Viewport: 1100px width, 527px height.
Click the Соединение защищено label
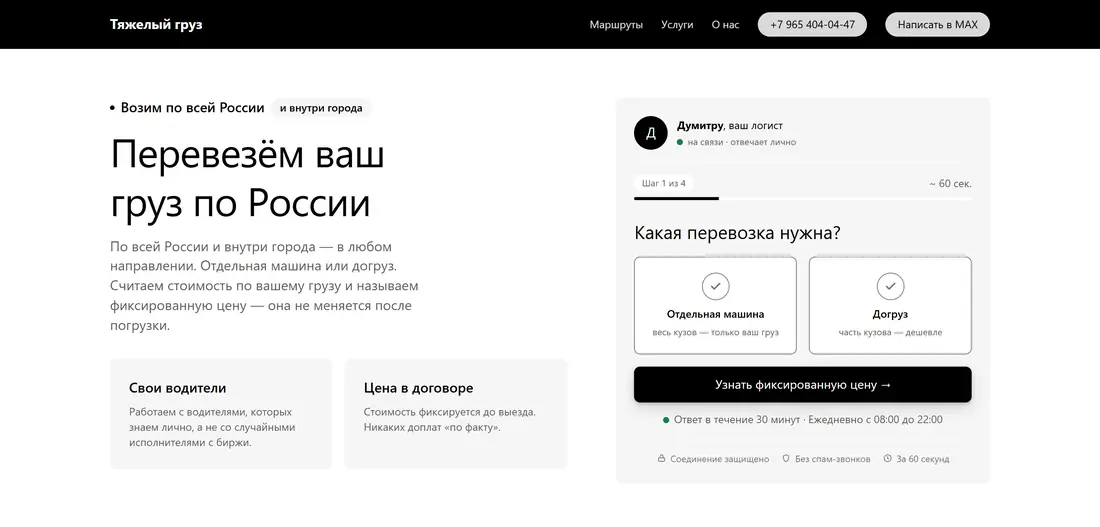point(720,459)
